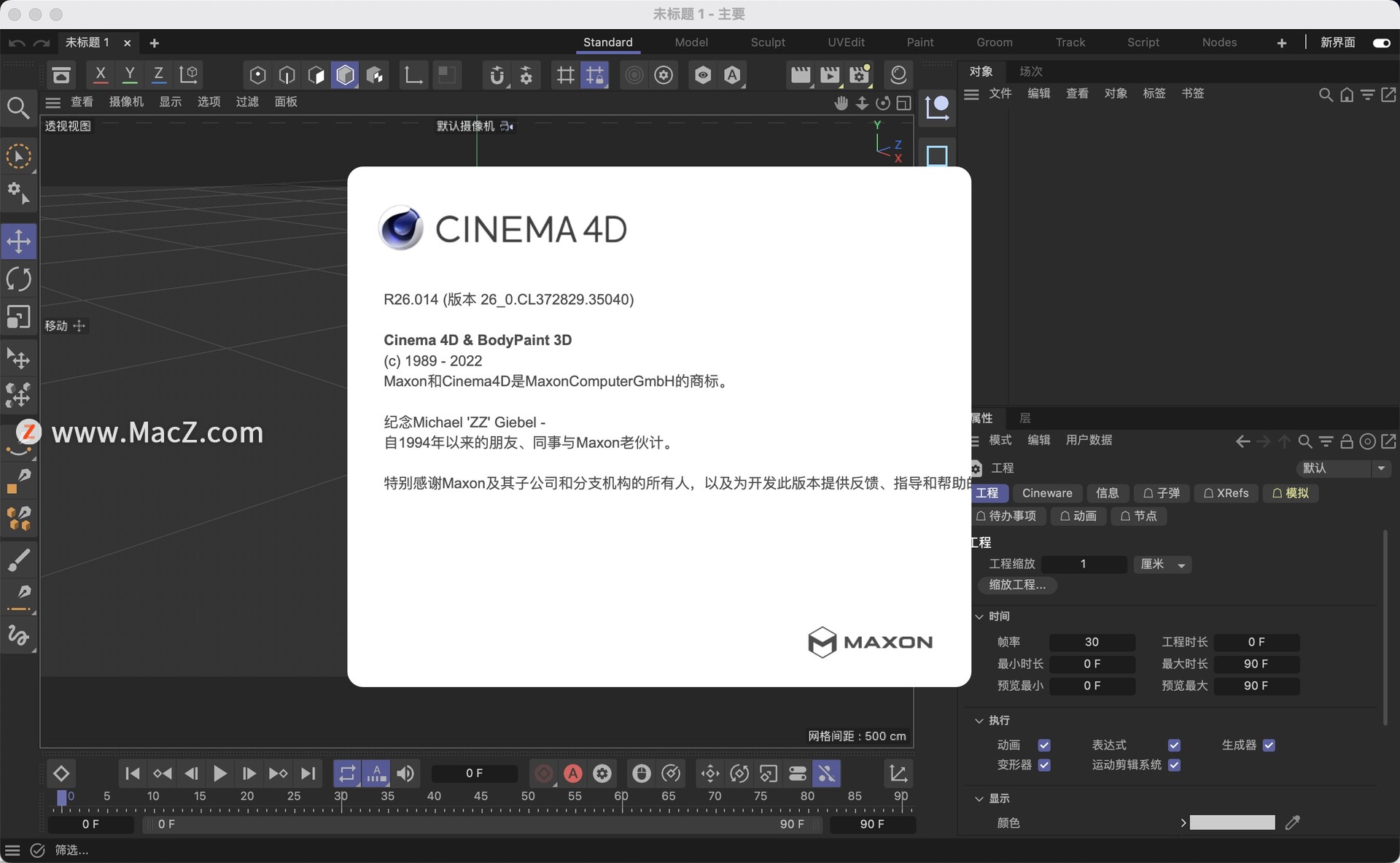Image resolution: width=1400 pixels, height=863 pixels.
Task: Click the 最大时长 90 F field
Action: (x=1256, y=664)
